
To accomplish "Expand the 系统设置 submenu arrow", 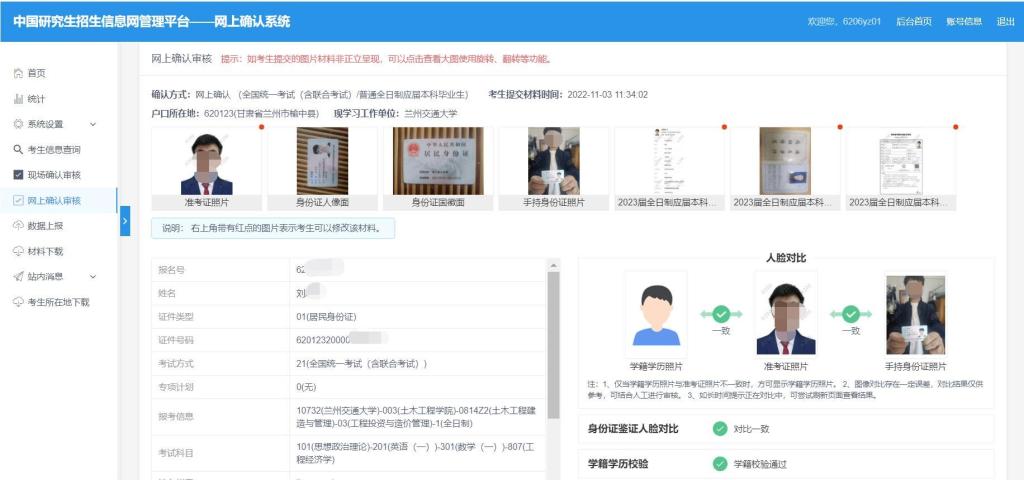I will (x=93, y=124).
